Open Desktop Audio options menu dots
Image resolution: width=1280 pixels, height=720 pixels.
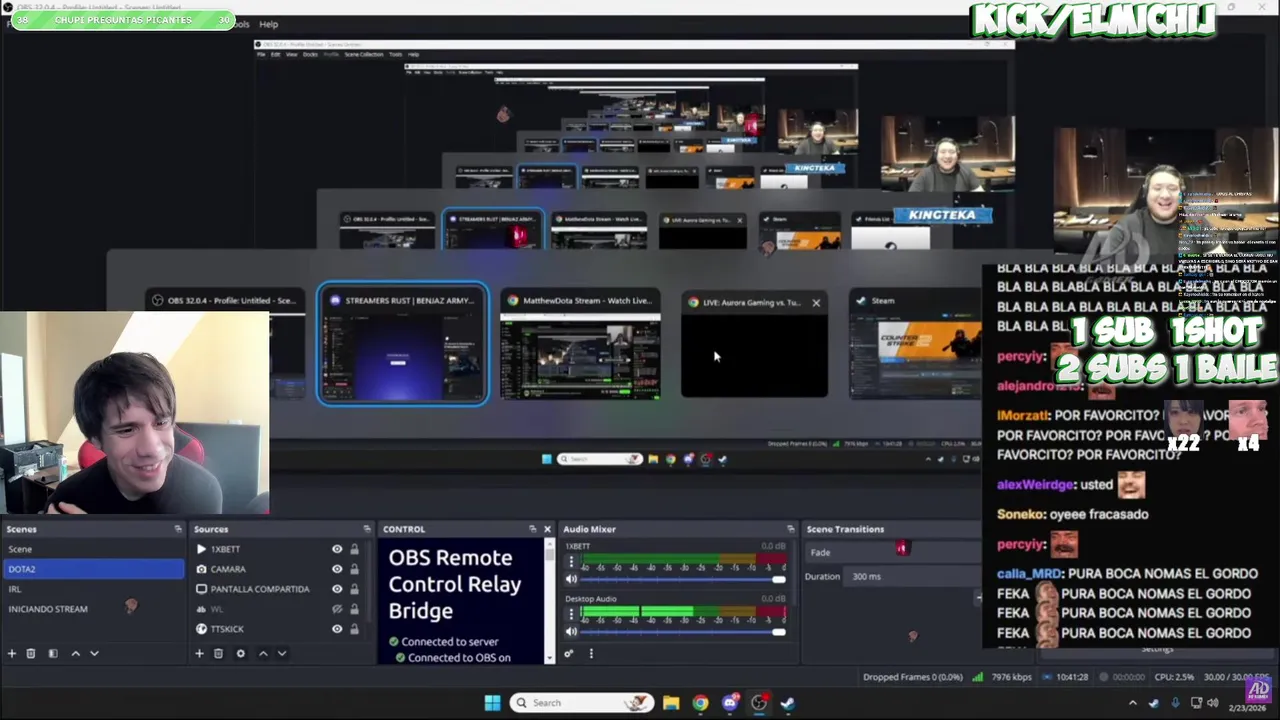[571, 613]
